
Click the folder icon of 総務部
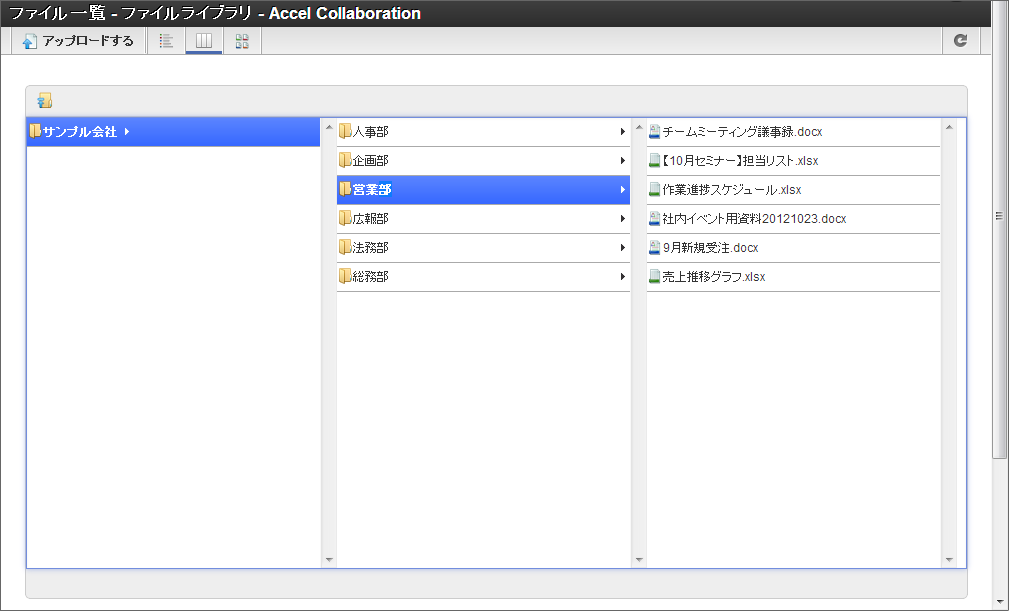coord(345,276)
